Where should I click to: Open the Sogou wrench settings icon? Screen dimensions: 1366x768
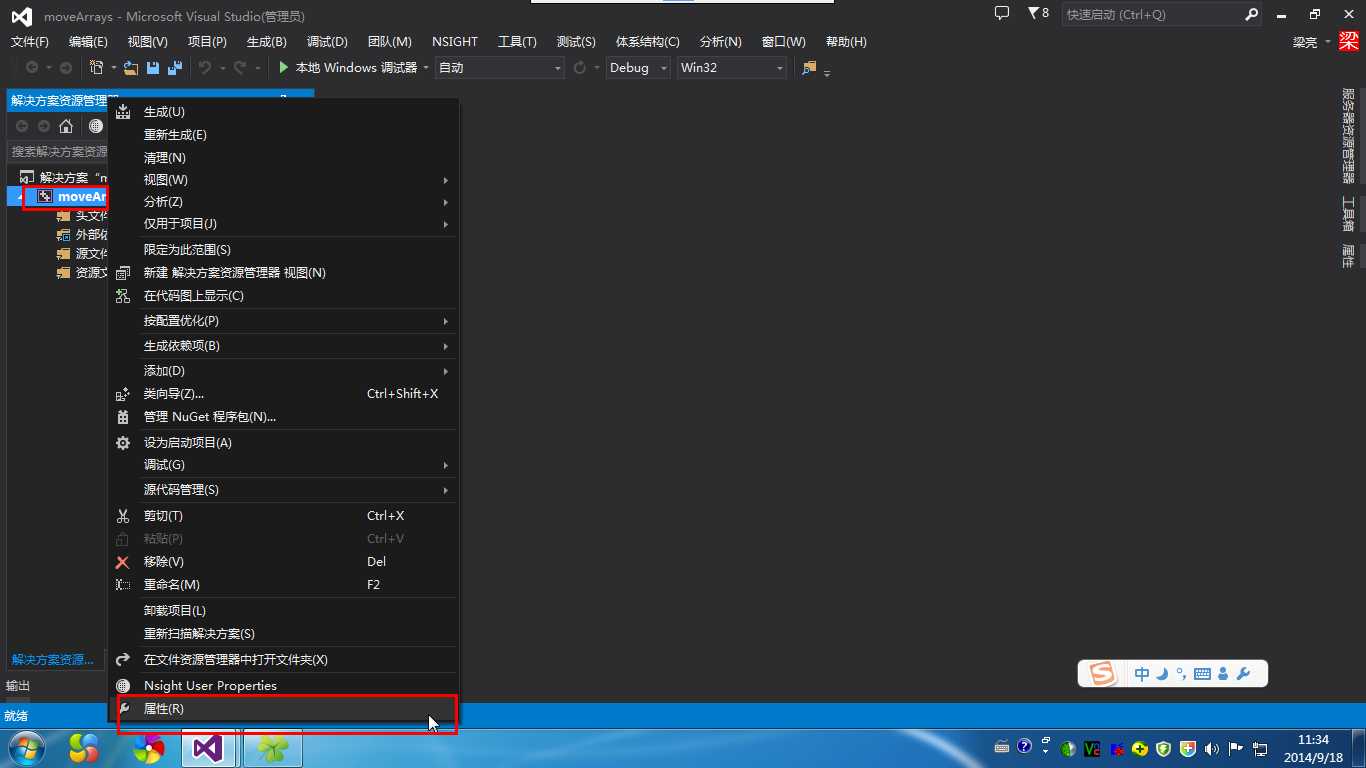click(x=1243, y=674)
